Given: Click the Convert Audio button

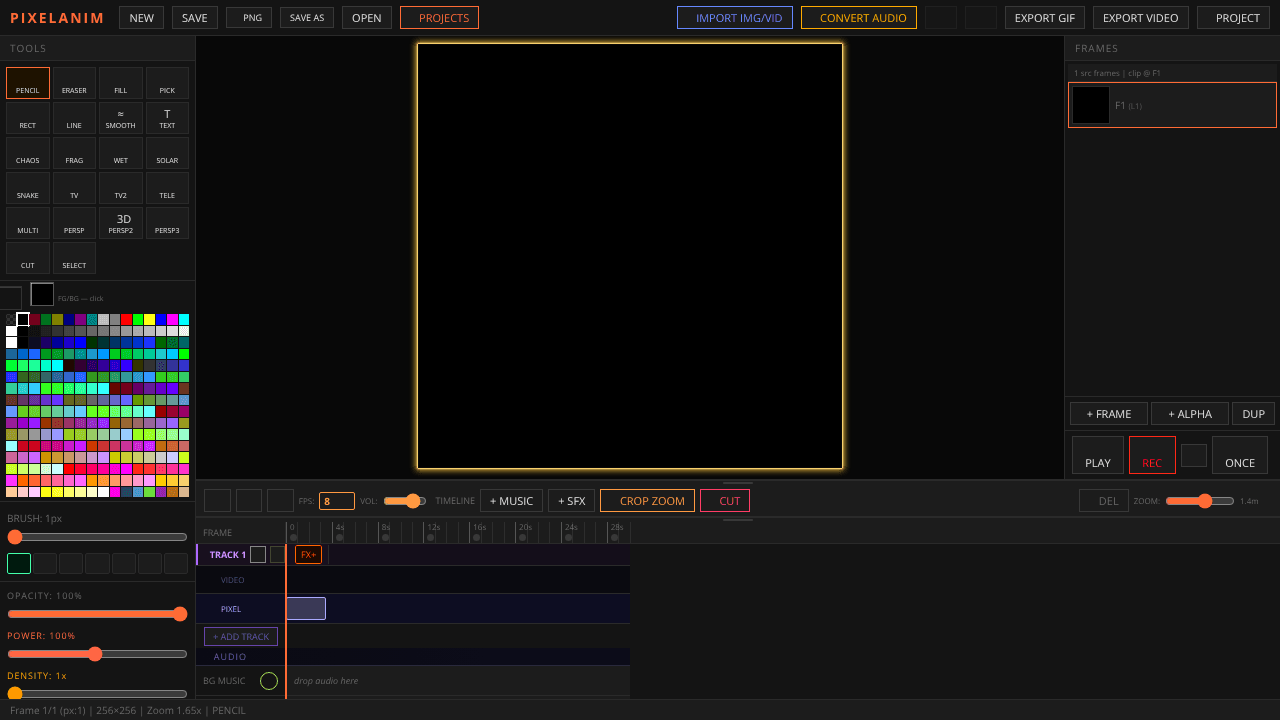Looking at the screenshot, I should click(x=859, y=17).
